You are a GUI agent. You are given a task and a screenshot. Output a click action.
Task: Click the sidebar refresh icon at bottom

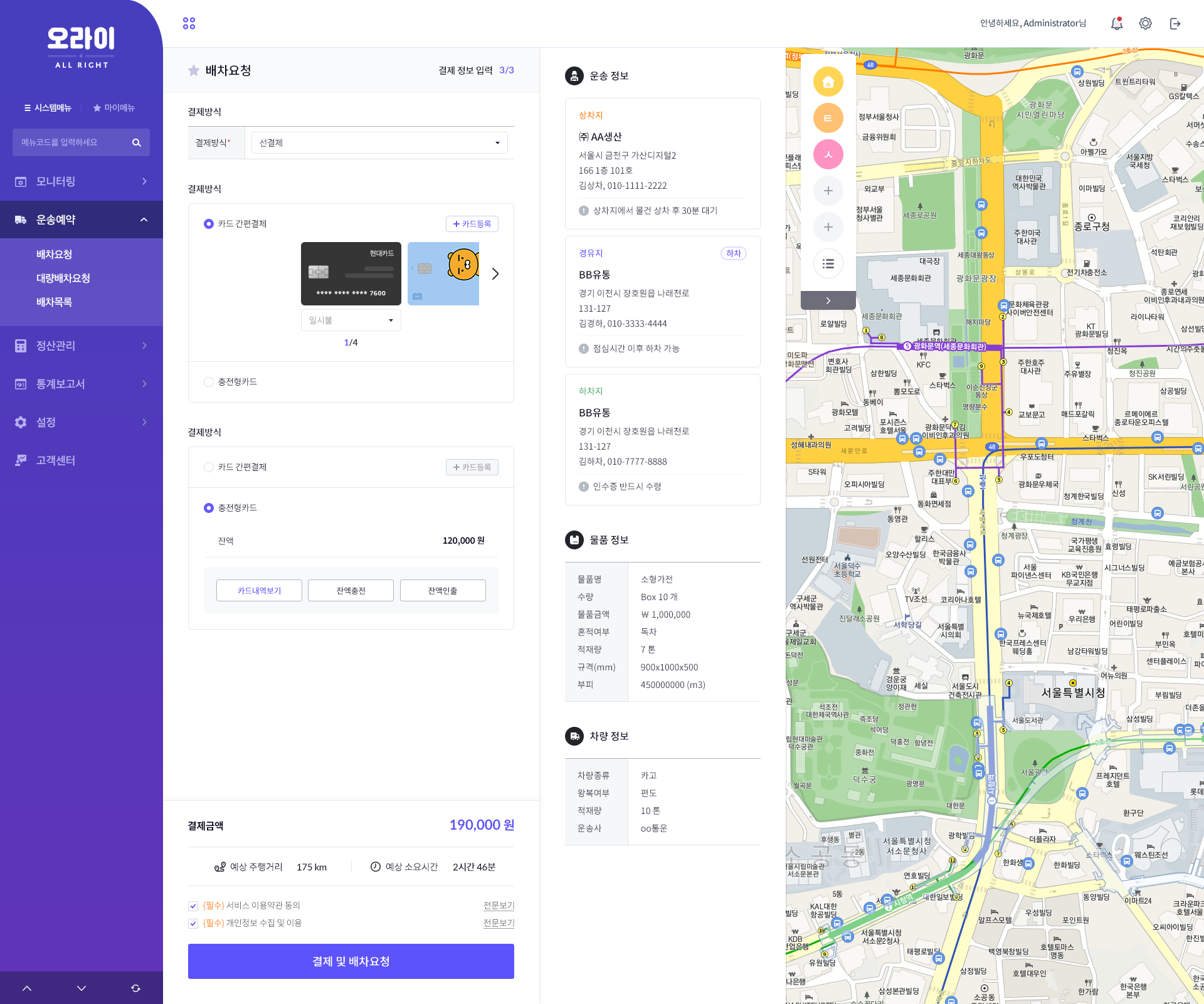coord(135,988)
